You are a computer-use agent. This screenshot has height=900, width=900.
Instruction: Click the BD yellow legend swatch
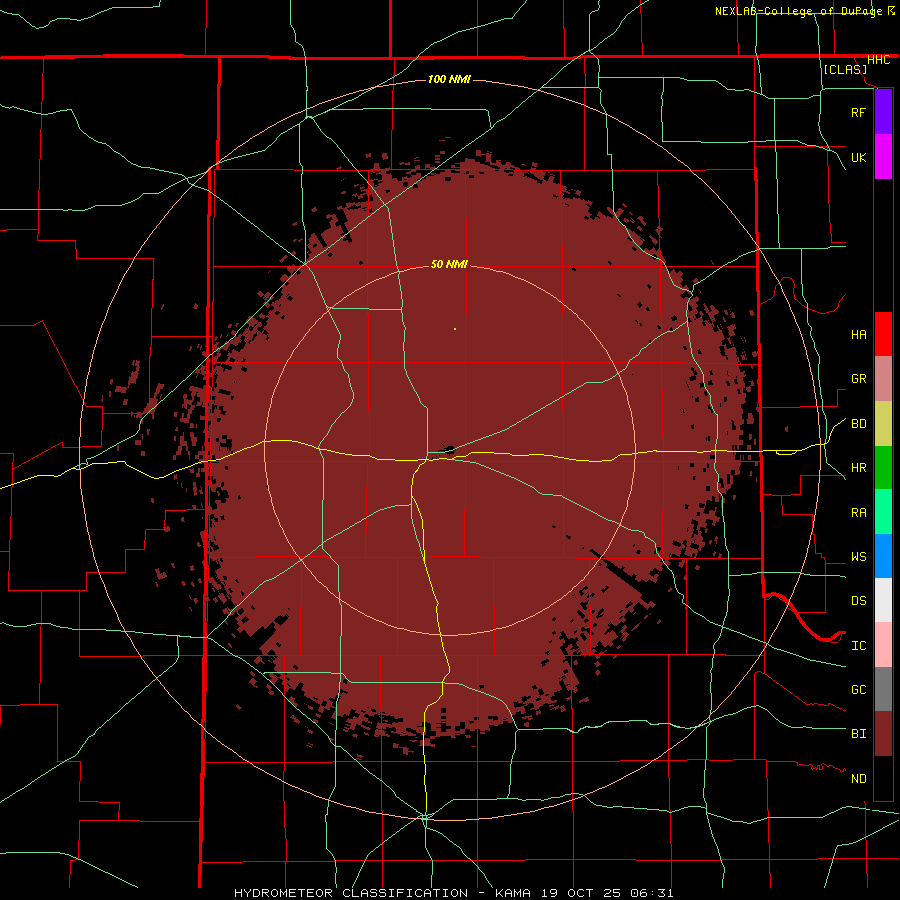point(883,424)
